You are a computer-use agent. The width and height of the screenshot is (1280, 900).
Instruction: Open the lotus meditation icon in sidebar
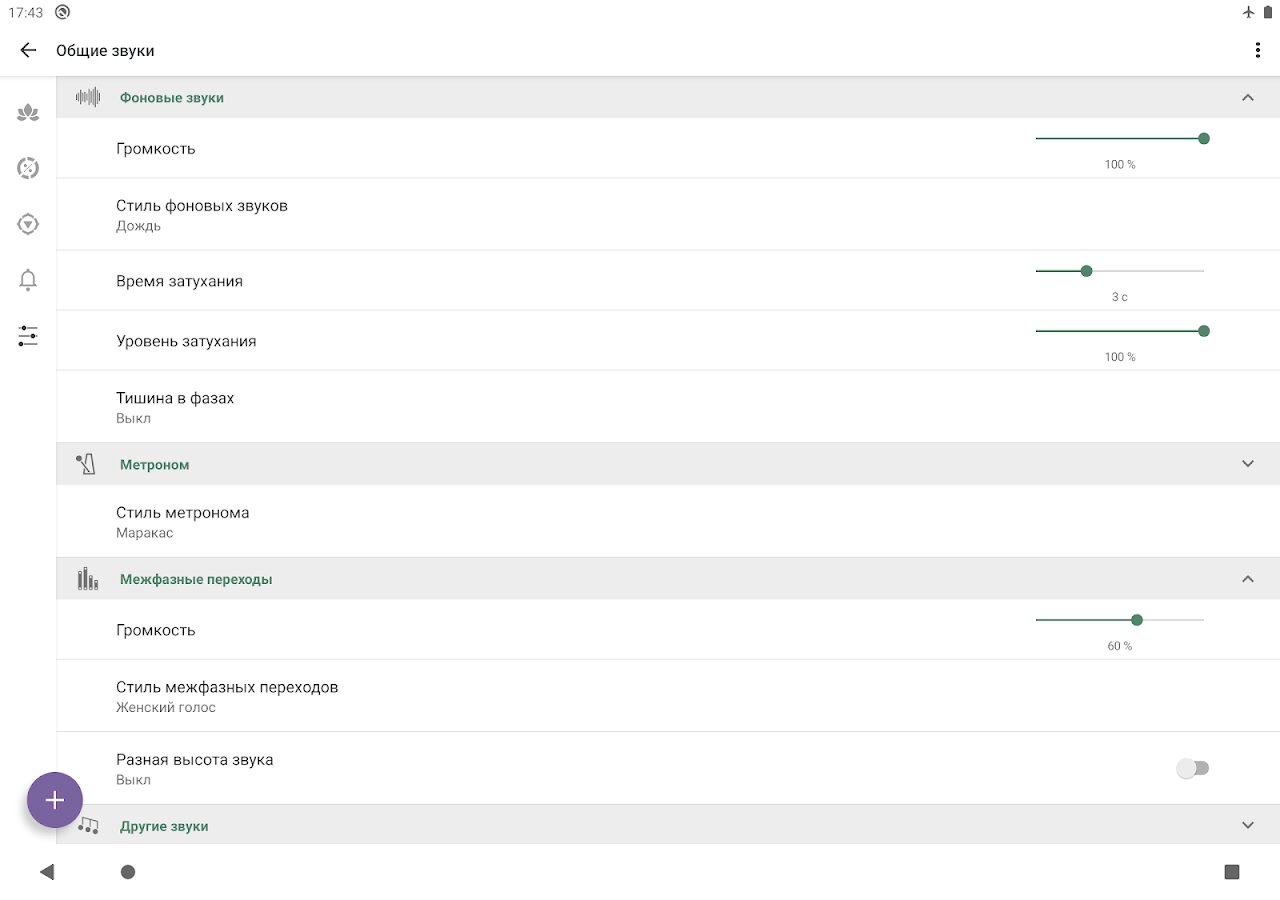point(28,113)
